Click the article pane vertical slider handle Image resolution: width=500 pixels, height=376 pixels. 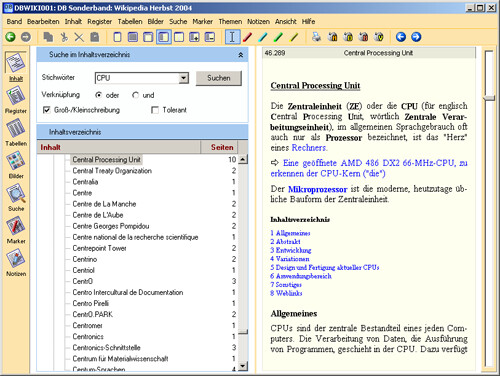pos(489,98)
